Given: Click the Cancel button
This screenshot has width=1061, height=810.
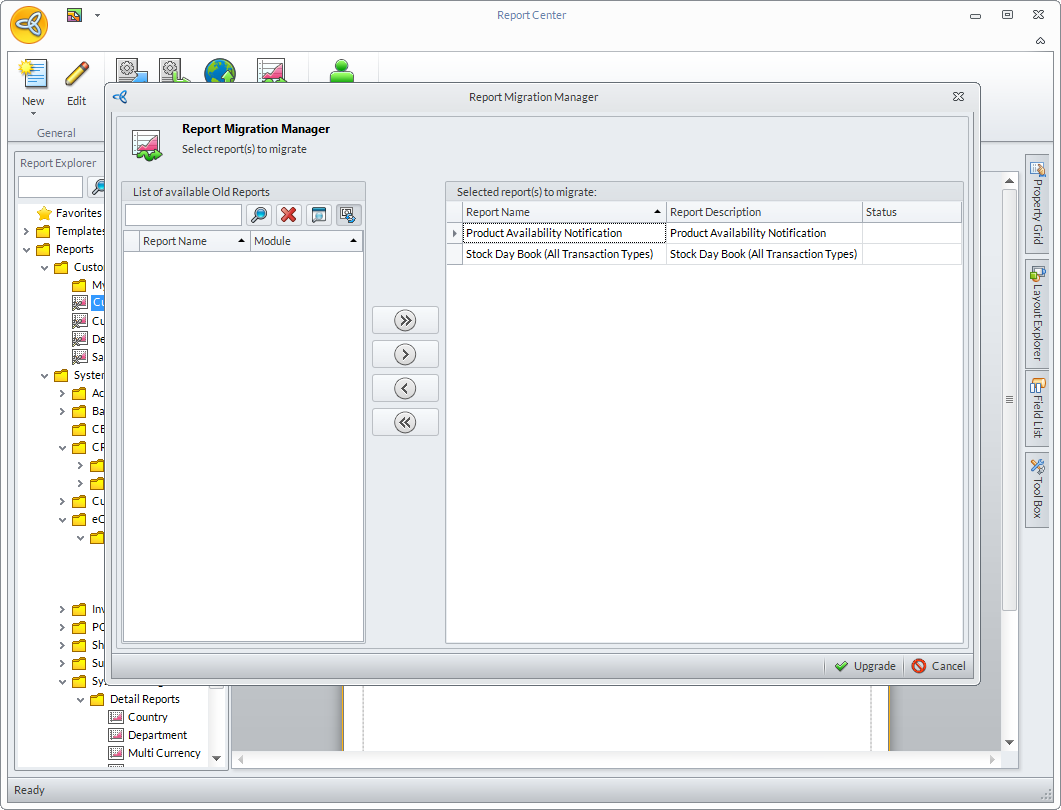Looking at the screenshot, I should coord(939,666).
